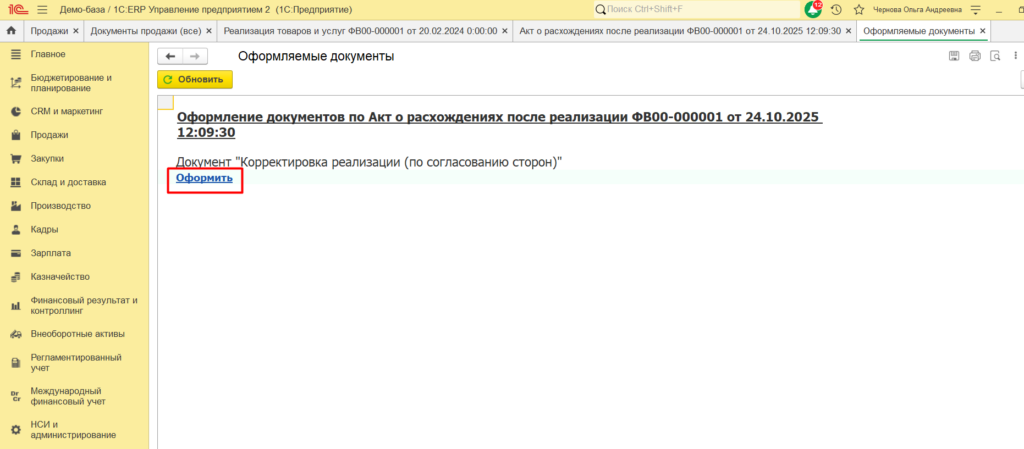
Task: Close Реализация товаров и услуг tab
Action: click(505, 31)
